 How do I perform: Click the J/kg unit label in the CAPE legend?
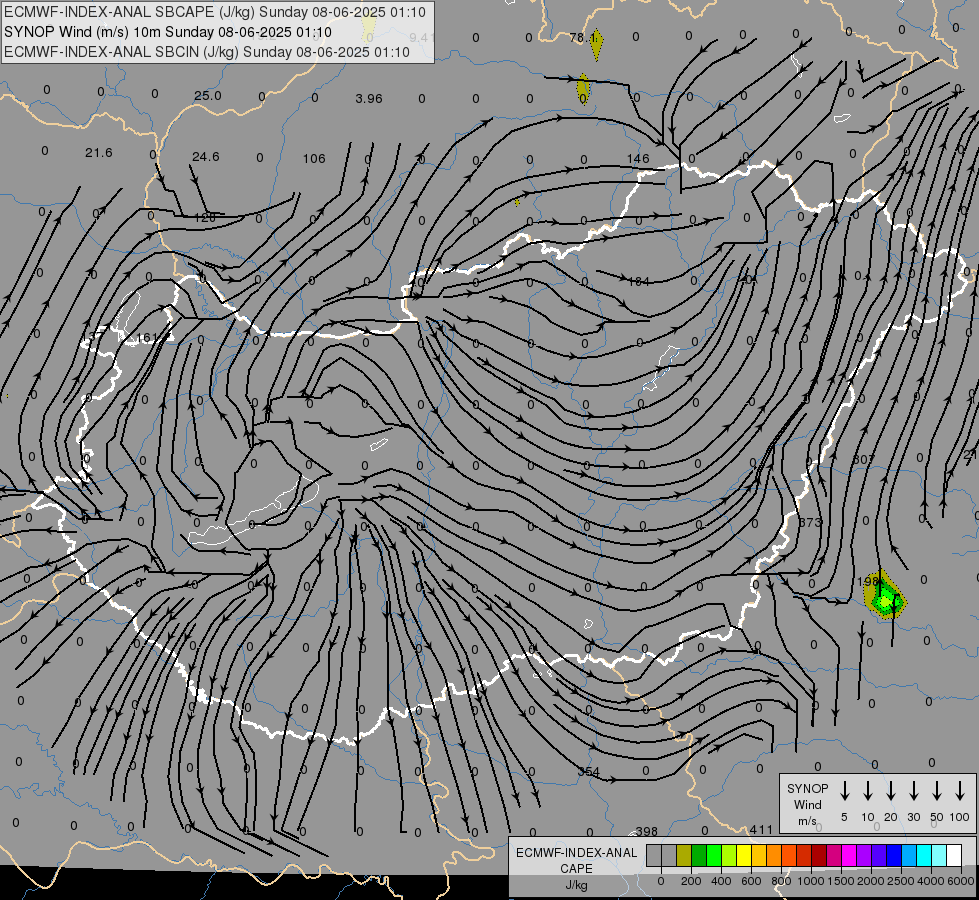tap(576, 885)
